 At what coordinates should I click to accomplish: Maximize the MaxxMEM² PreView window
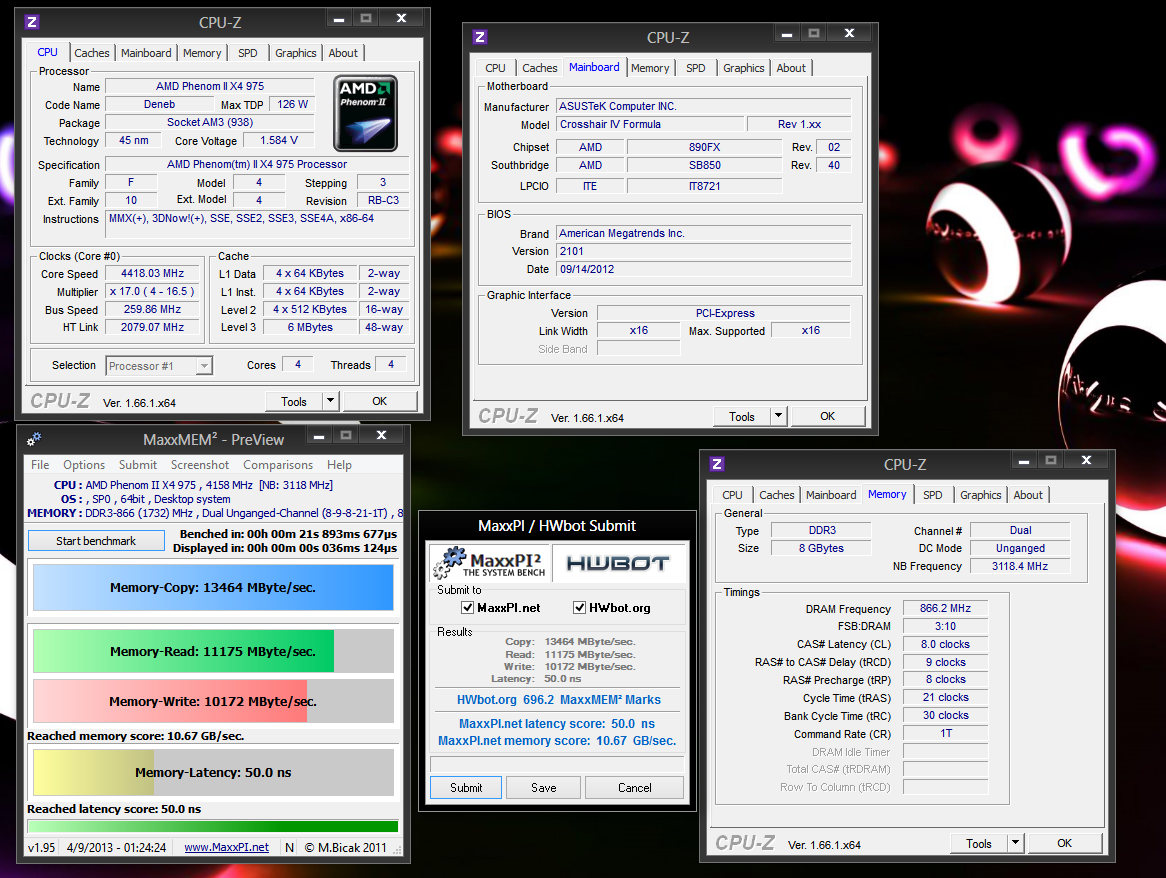pos(346,436)
